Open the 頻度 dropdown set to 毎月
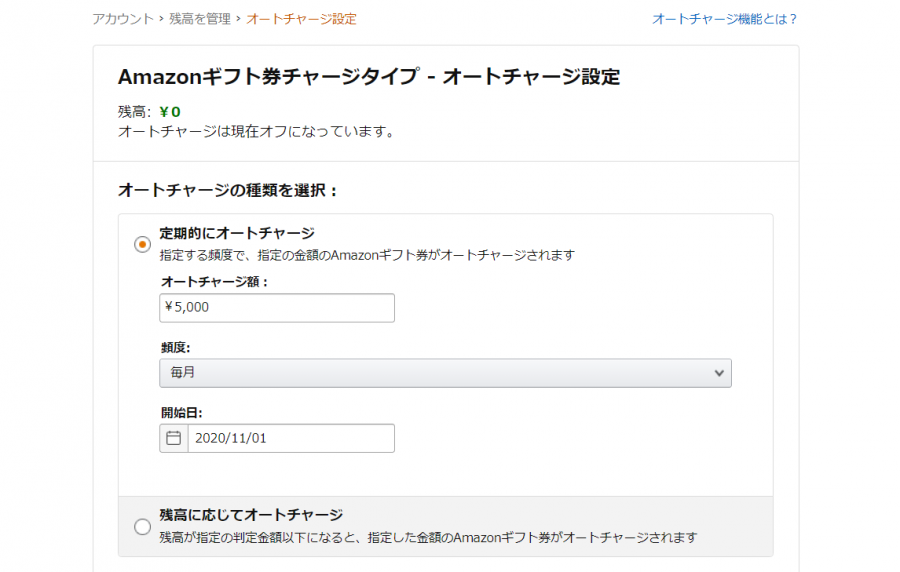Image resolution: width=900 pixels, height=572 pixels. pos(445,373)
